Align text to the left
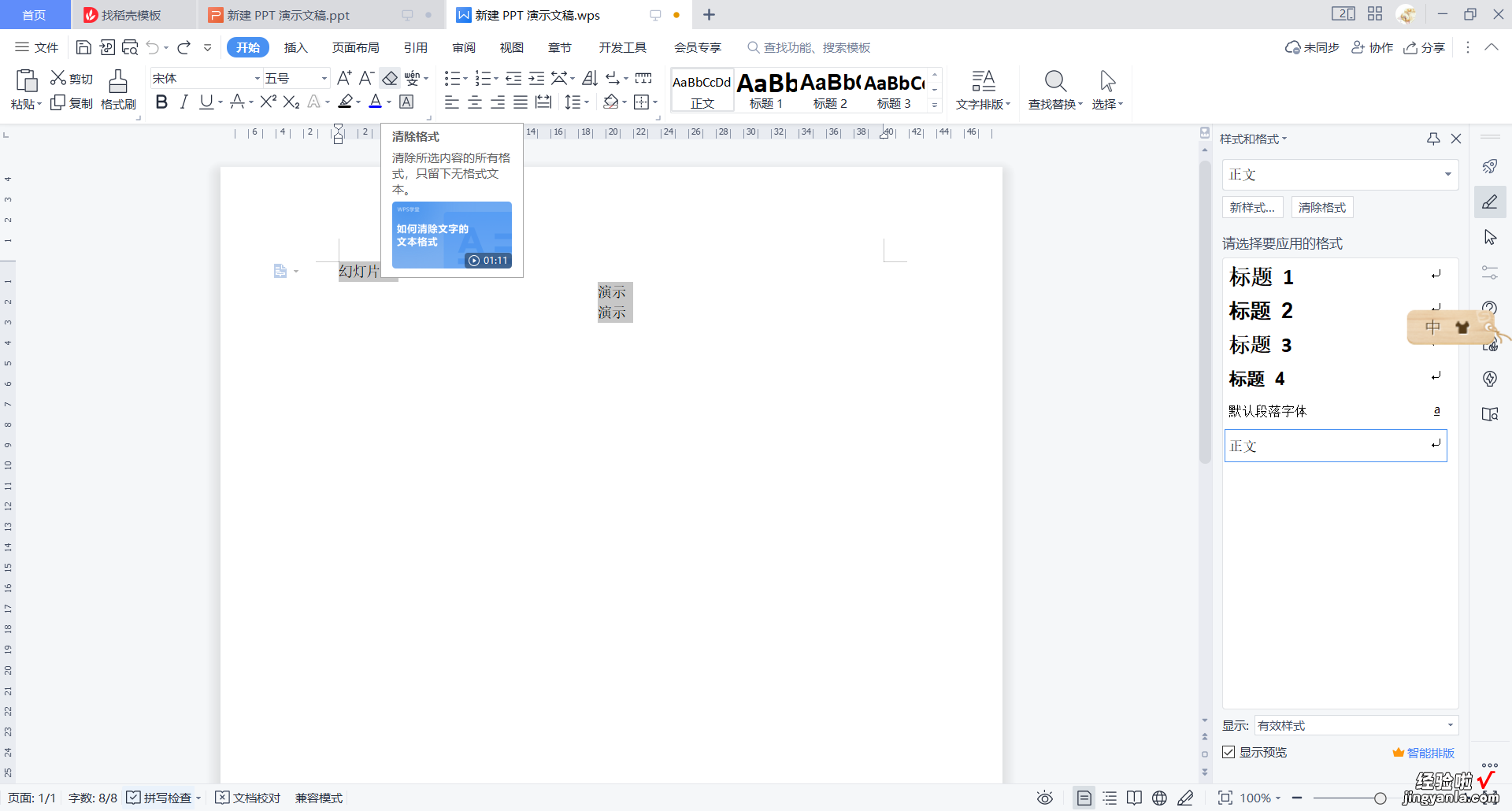This screenshot has width=1512, height=811. coord(452,102)
